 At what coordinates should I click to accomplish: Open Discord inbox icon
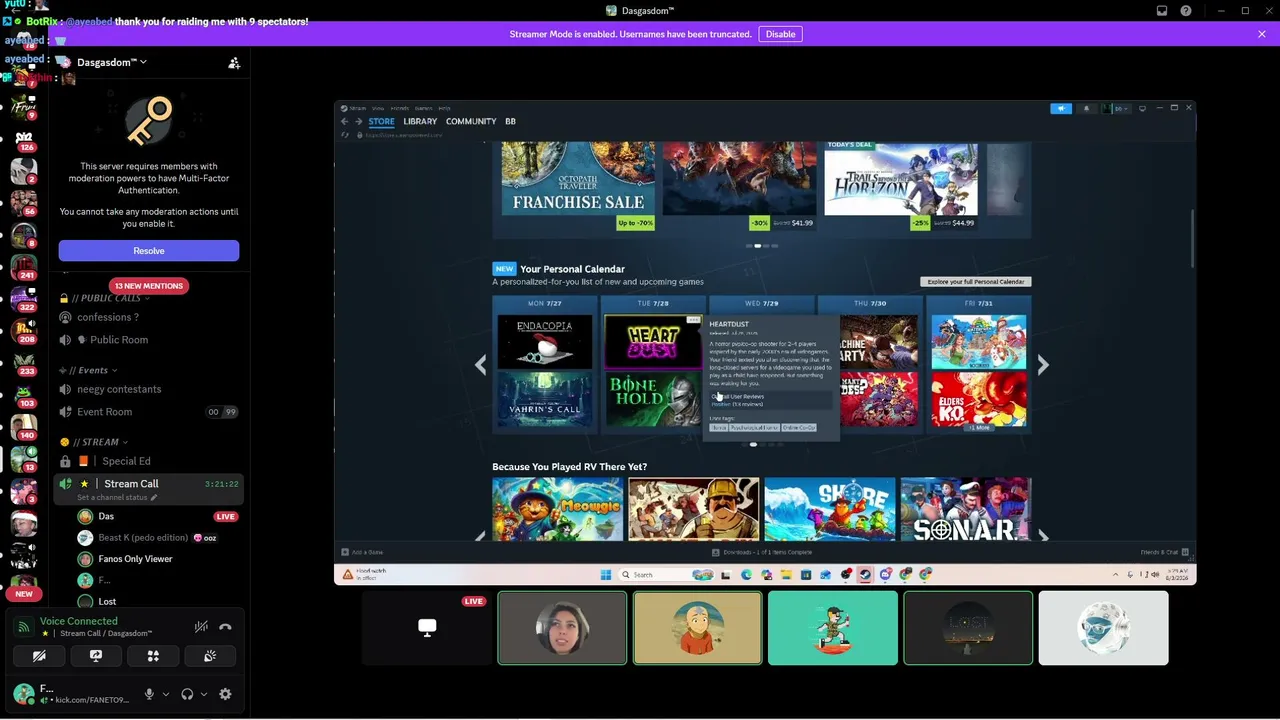tap(1162, 10)
